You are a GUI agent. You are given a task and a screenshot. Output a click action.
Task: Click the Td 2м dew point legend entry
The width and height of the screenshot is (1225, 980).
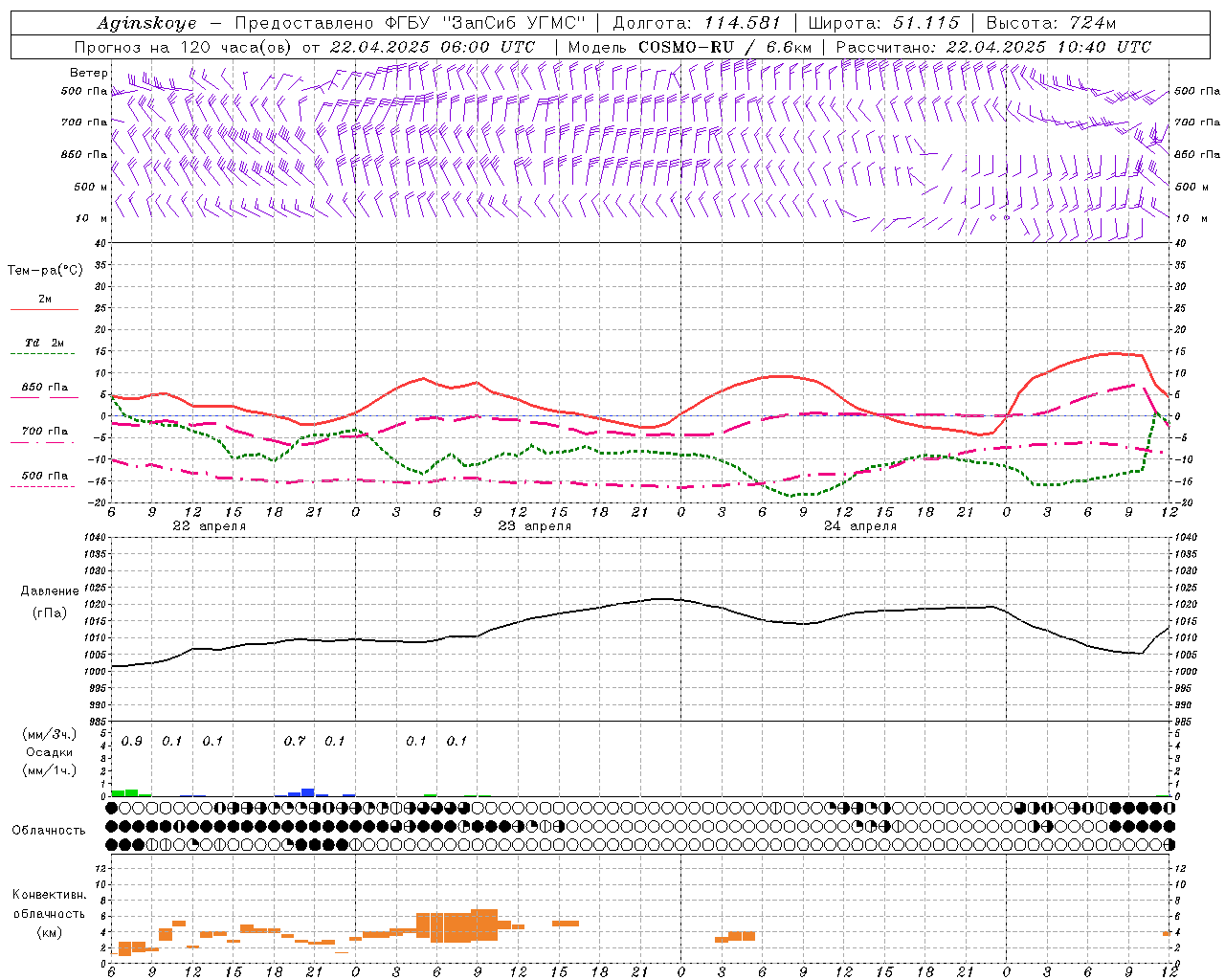[x=44, y=343]
